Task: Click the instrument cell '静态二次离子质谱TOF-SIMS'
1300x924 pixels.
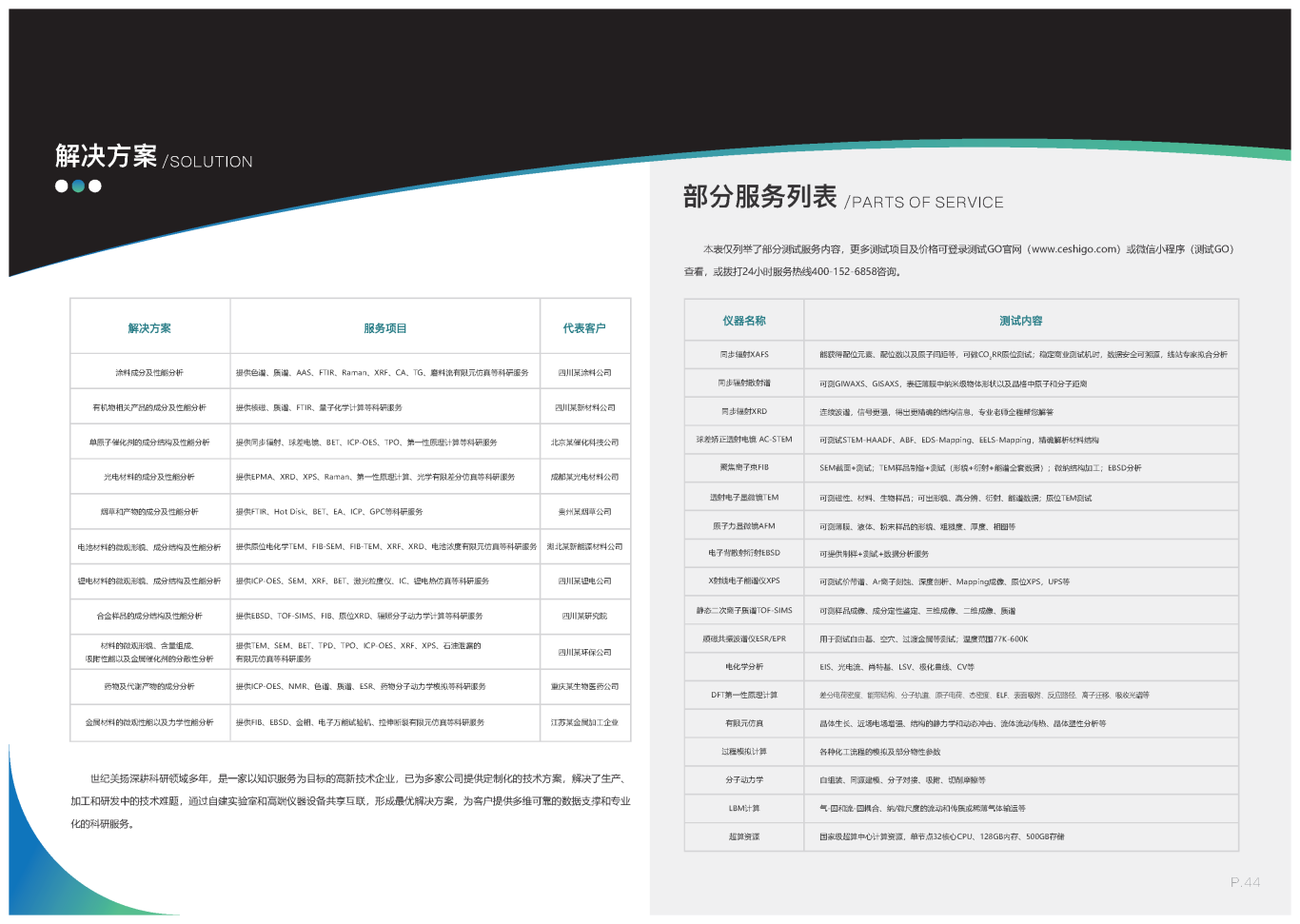Action: [744, 610]
